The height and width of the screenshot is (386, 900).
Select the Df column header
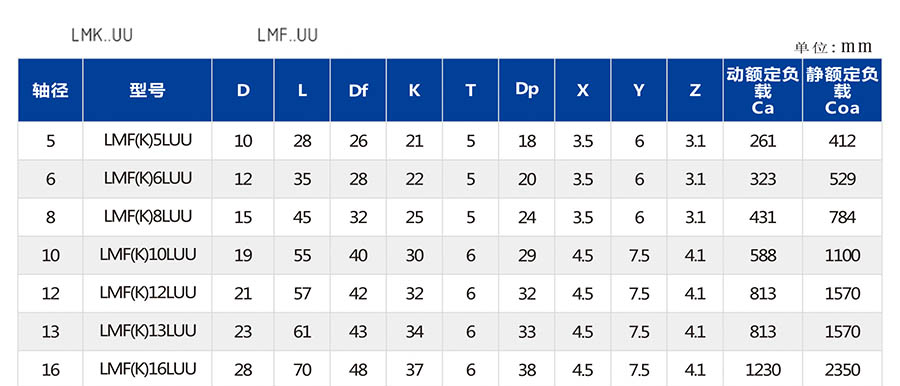click(x=358, y=90)
